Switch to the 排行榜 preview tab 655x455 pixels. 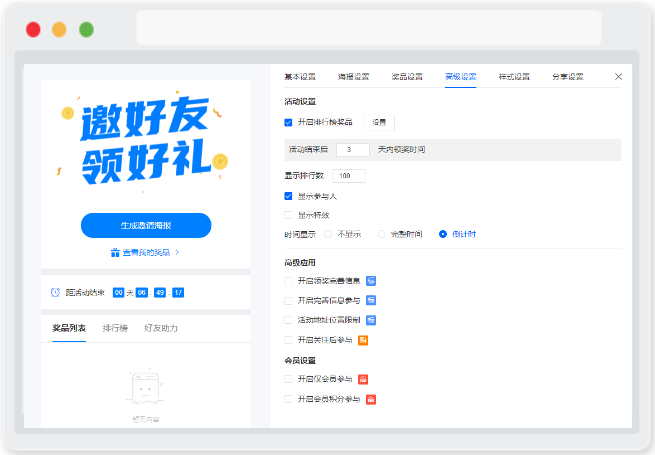click(115, 328)
